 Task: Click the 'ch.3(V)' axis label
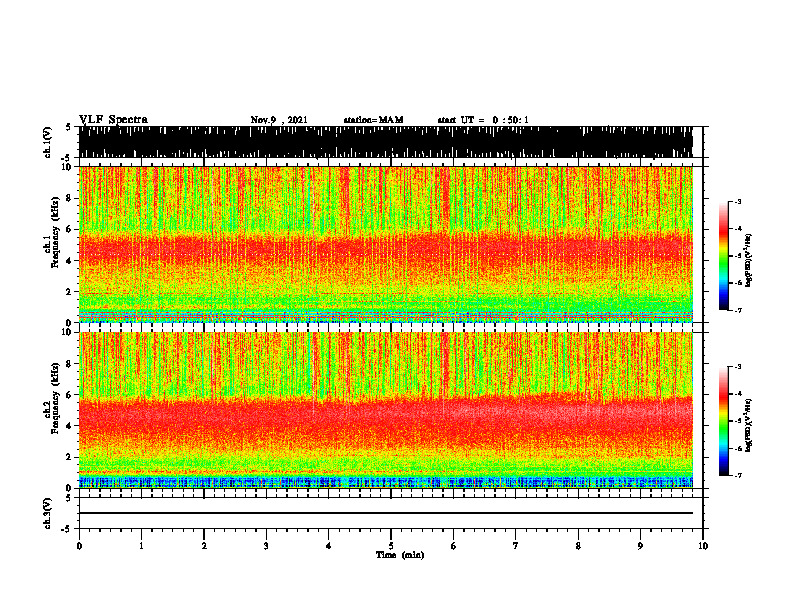pyautogui.click(x=47, y=513)
